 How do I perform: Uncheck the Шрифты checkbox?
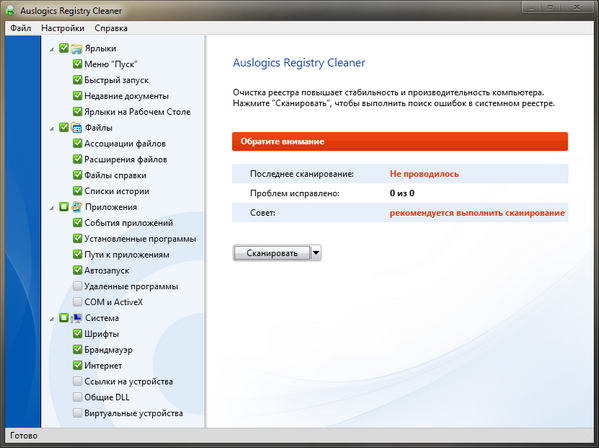(x=77, y=333)
